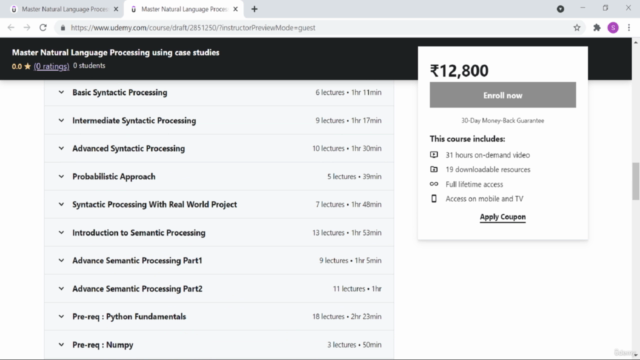
Task: Open the (0 ratings) link
Action: coord(51,66)
